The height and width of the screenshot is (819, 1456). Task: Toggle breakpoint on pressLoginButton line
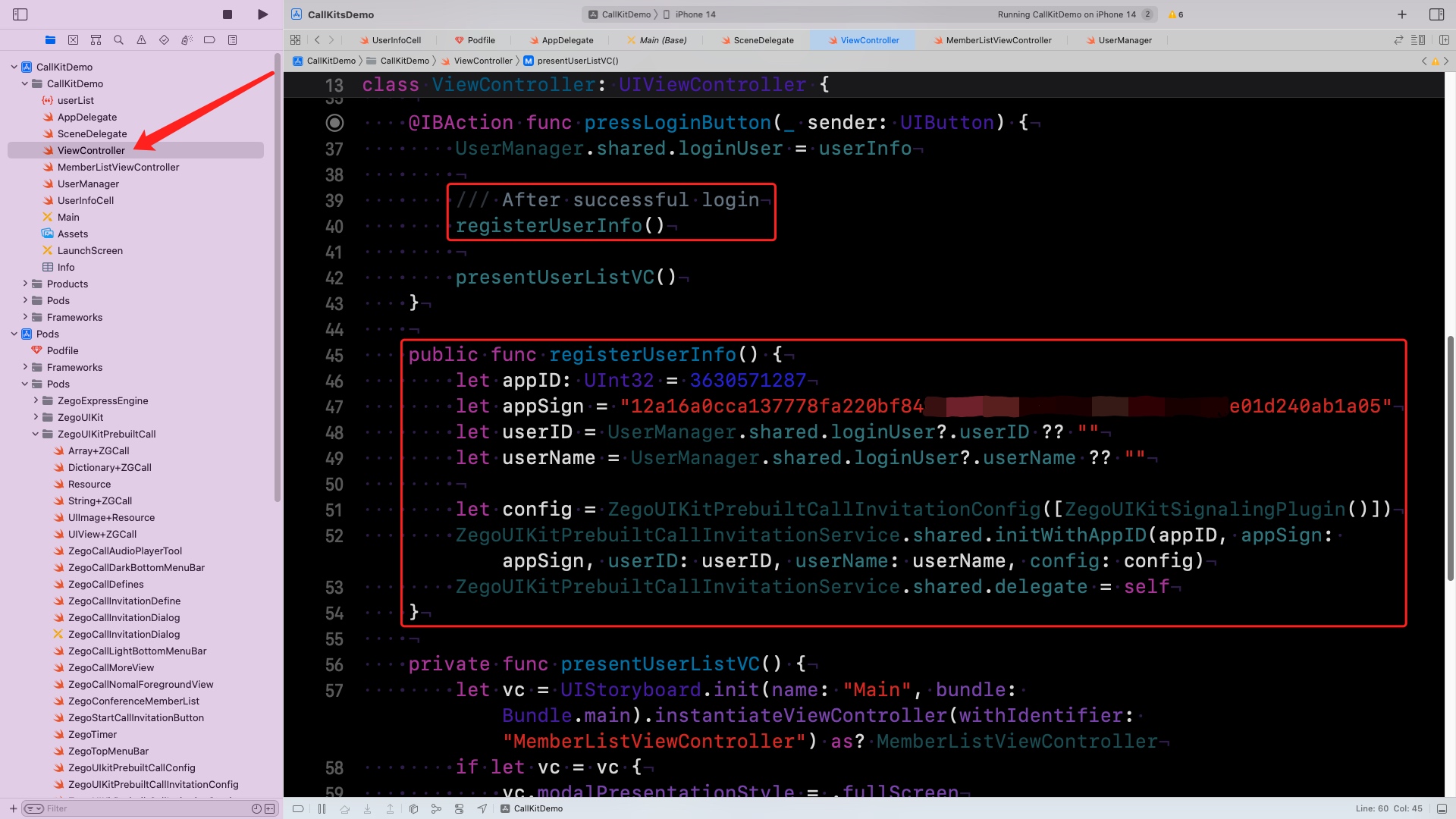[334, 123]
